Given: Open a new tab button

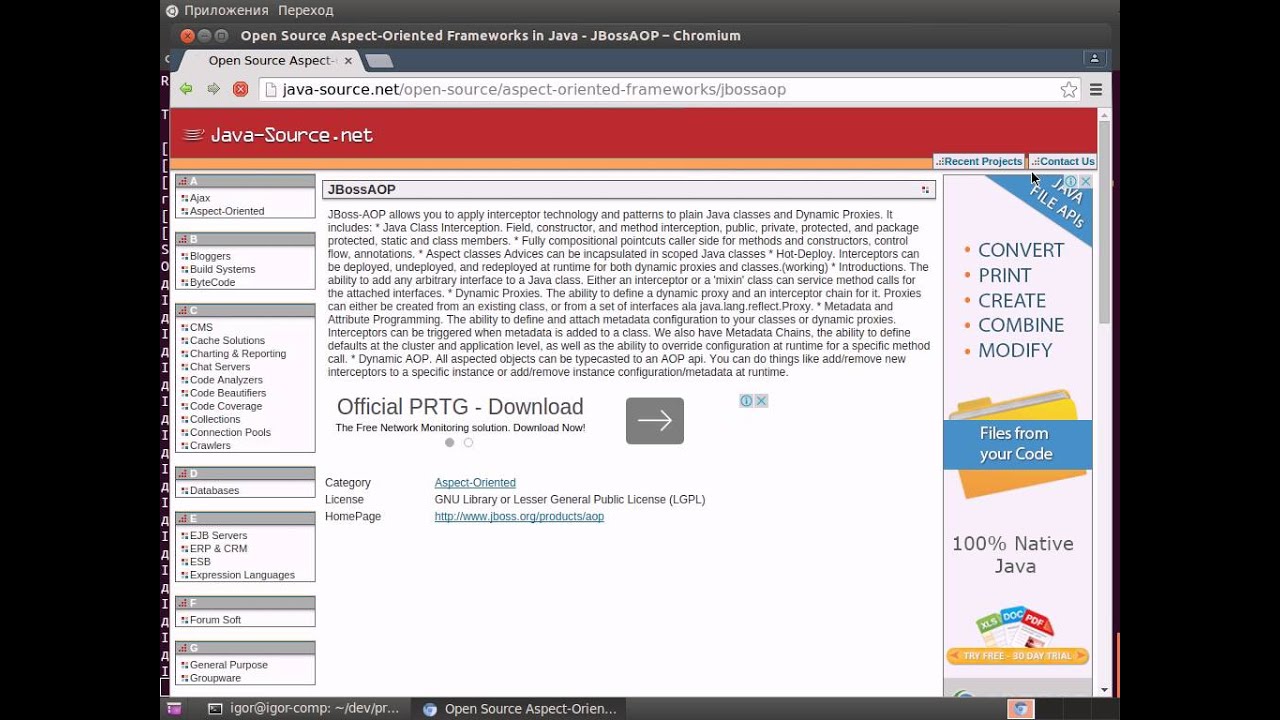Looking at the screenshot, I should click(x=379, y=61).
